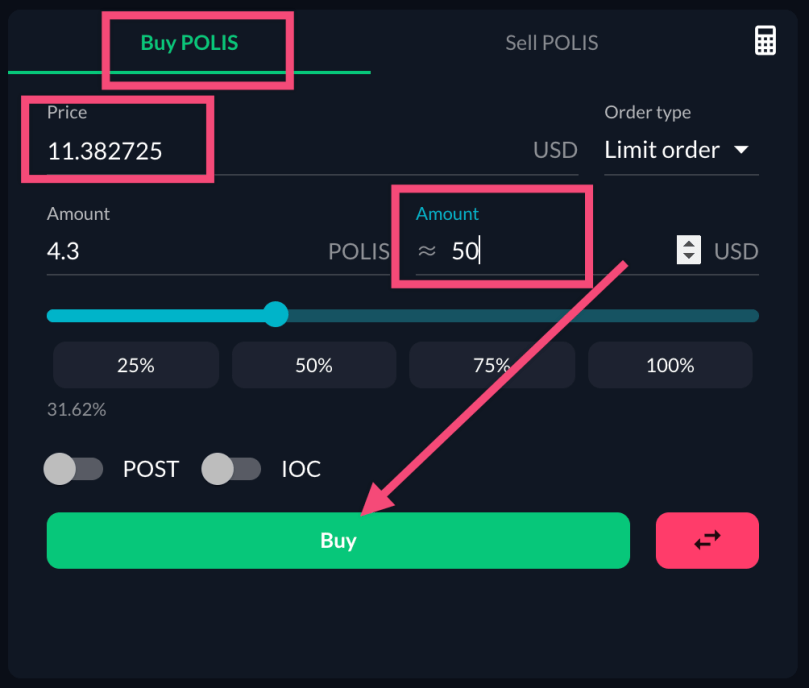Click the down arrow stepper beside USD amount
Image resolution: width=809 pixels, height=688 pixels.
pos(688,257)
